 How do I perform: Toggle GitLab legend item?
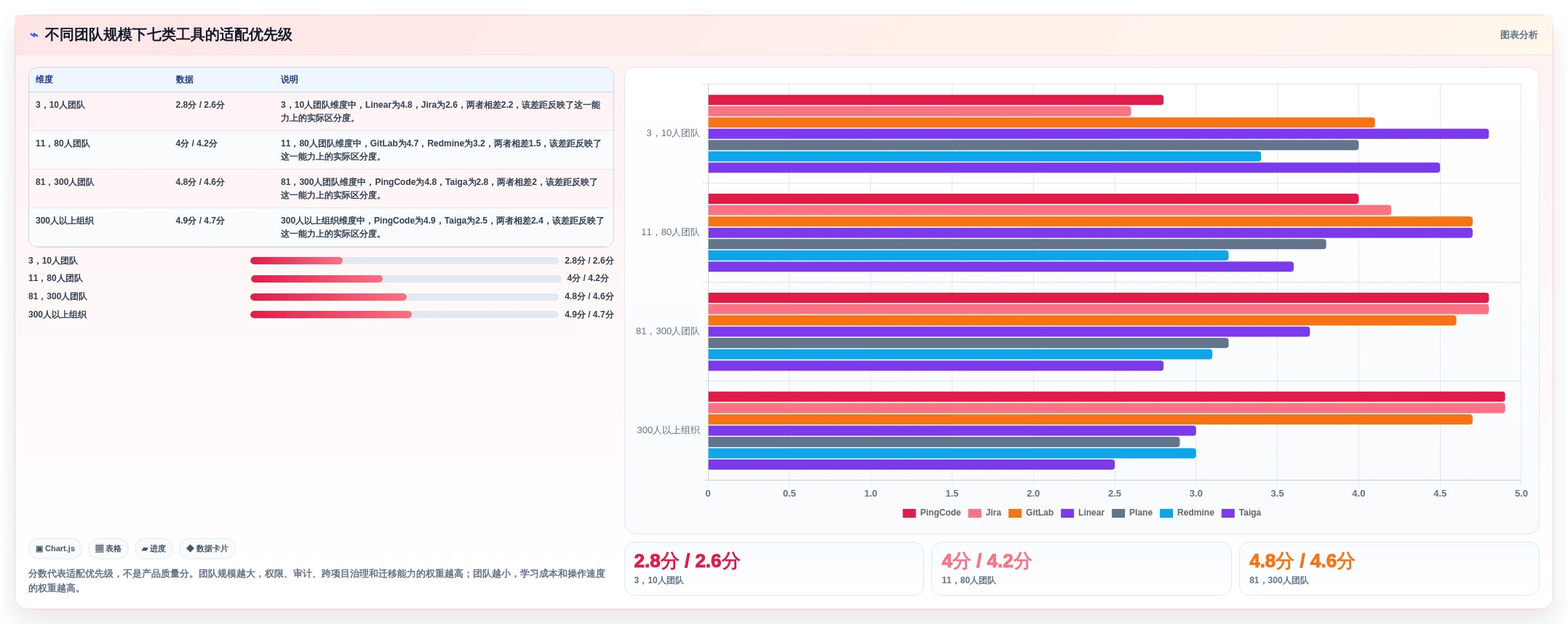1030,513
